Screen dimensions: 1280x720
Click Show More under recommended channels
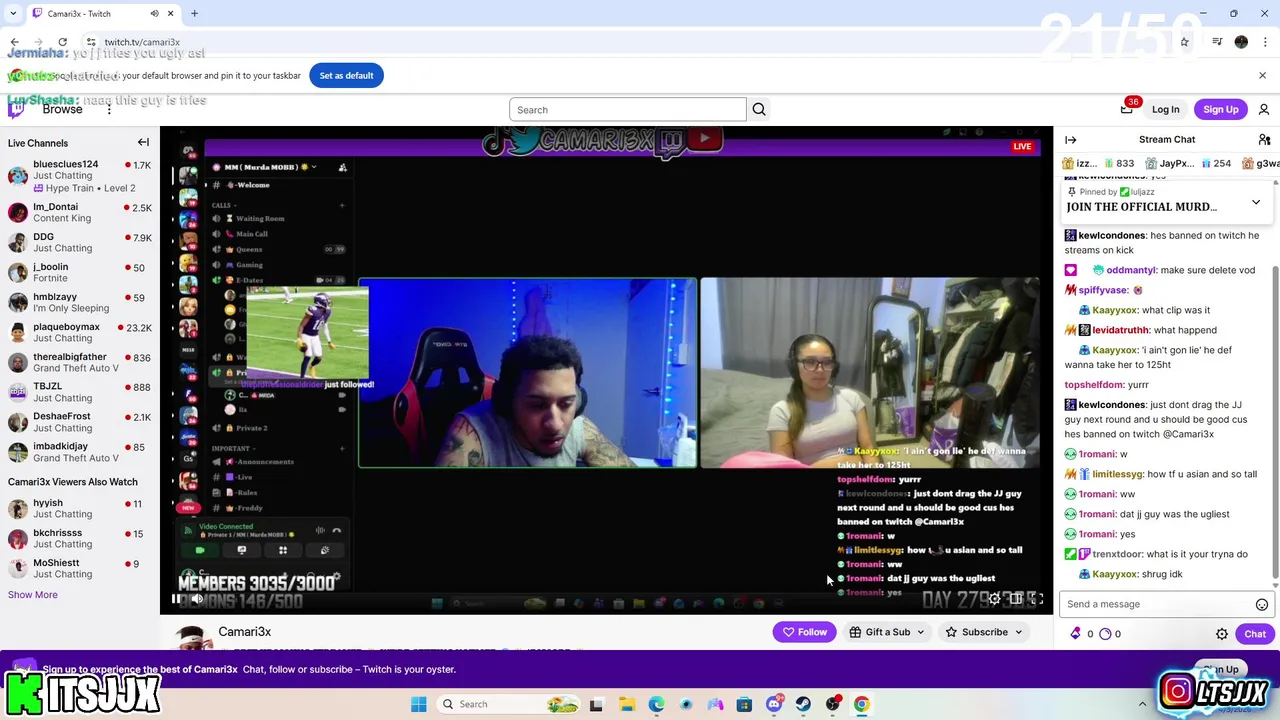32,595
